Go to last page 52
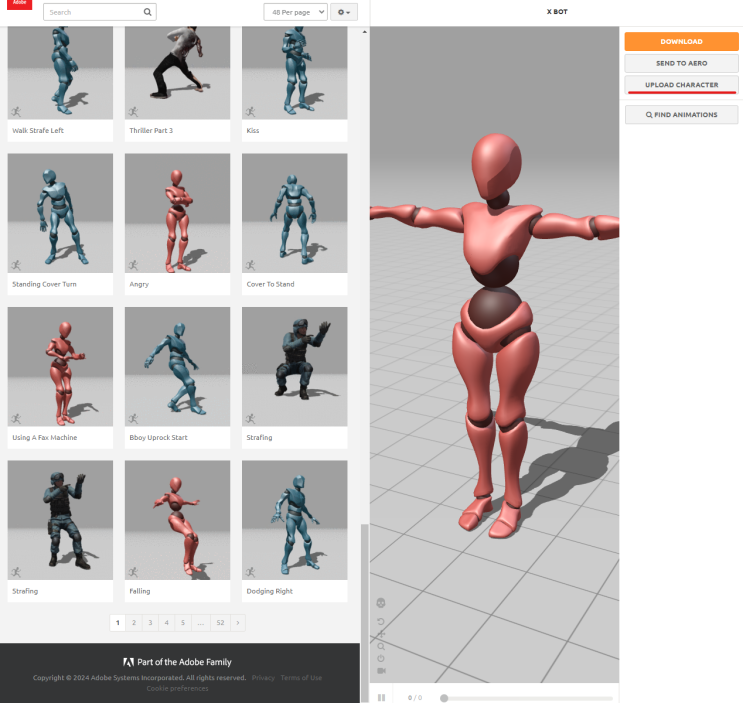743x703 pixels. click(x=220, y=622)
